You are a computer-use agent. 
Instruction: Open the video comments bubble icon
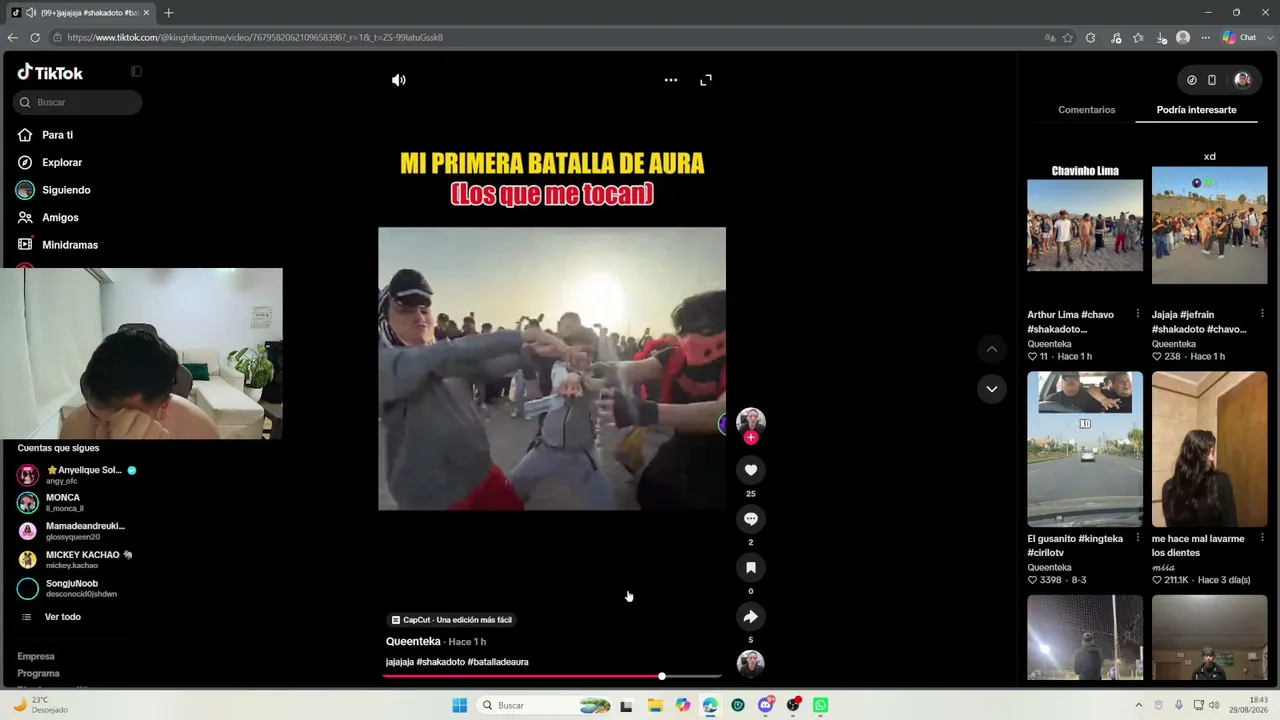[751, 518]
